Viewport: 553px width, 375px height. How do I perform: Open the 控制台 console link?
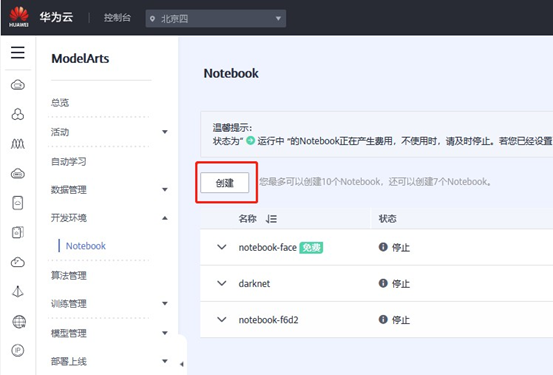point(117,18)
